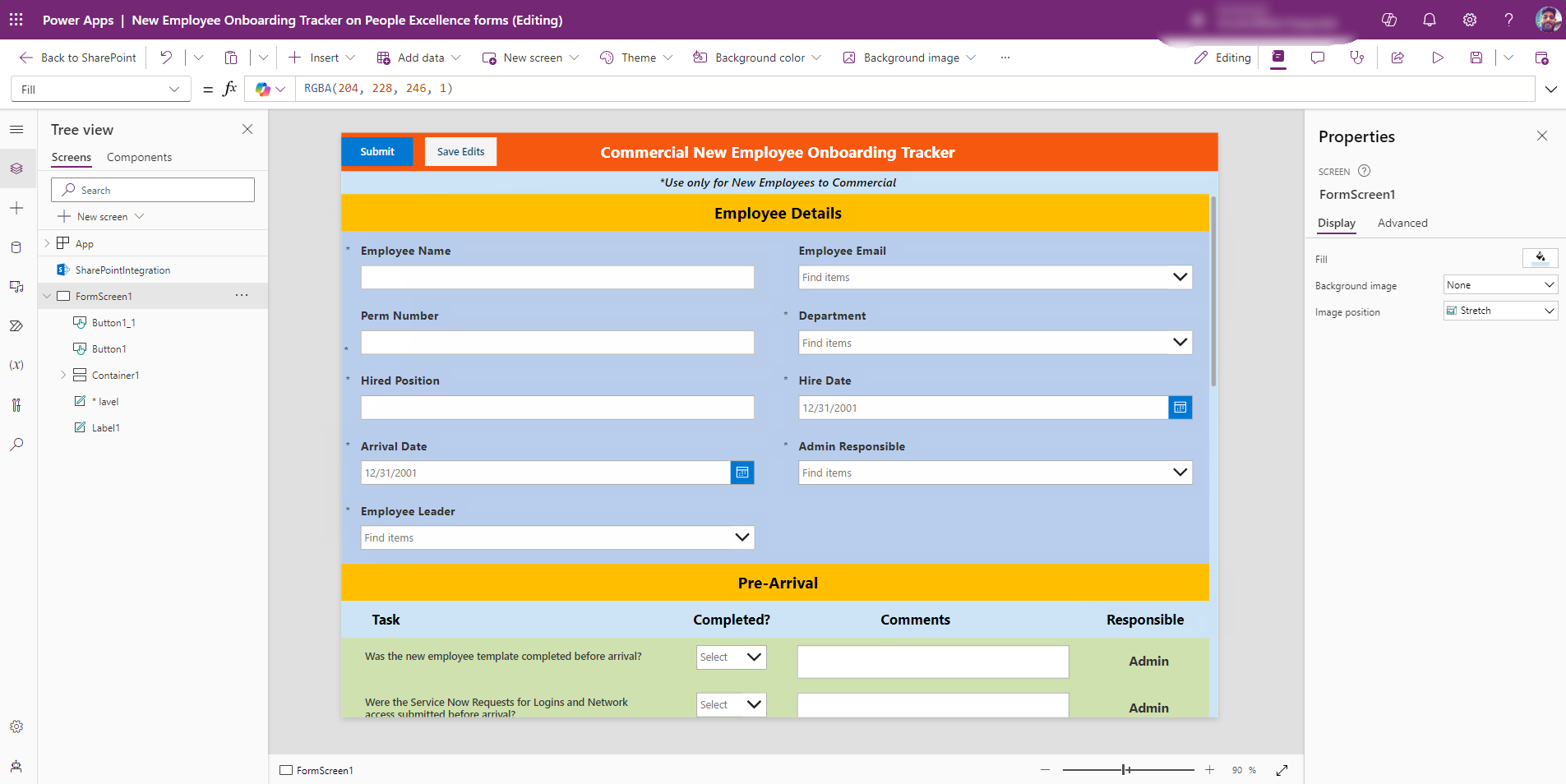
Task: Open Search icon in left sidebar
Action: click(16, 445)
